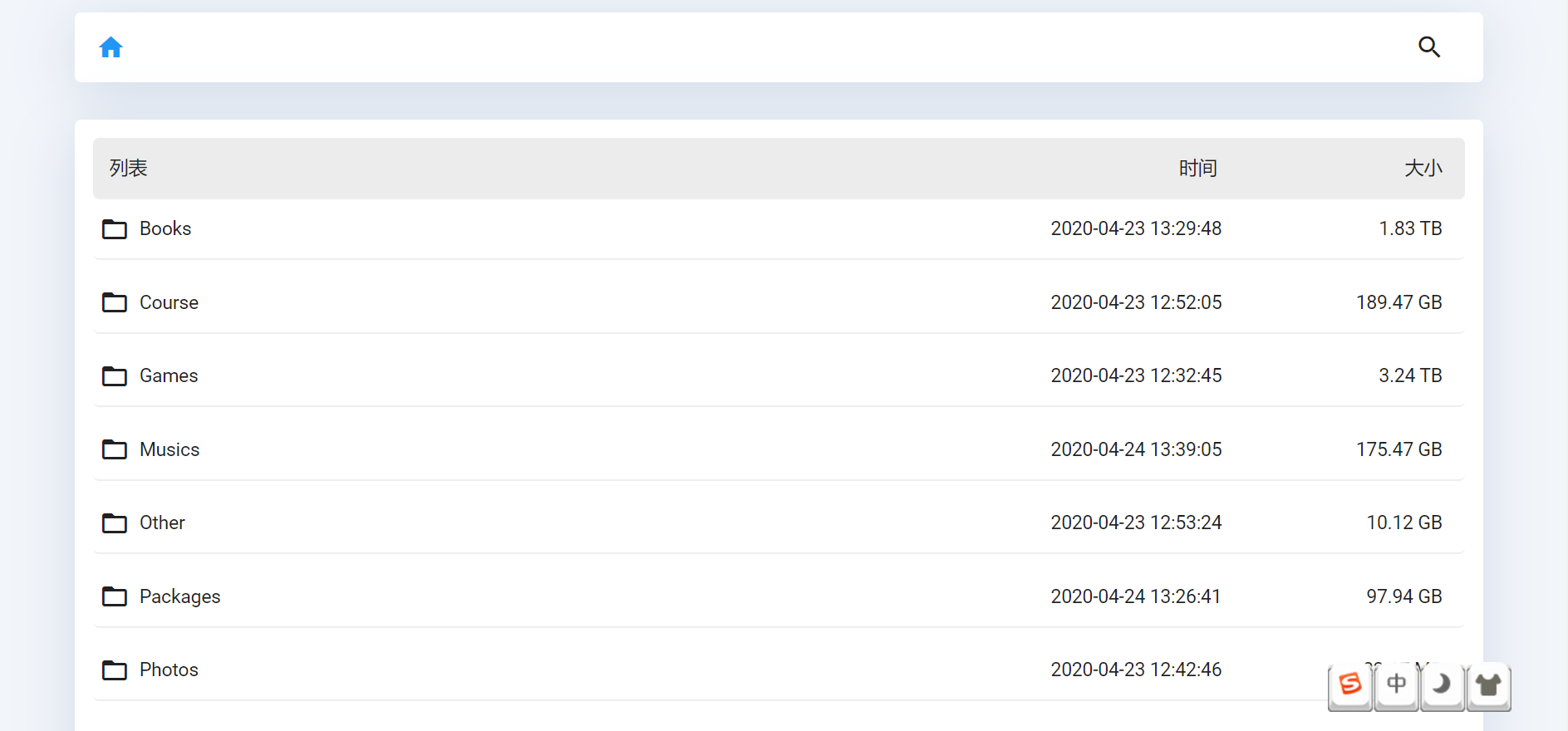Viewport: 1568px width, 731px height.
Task: Click the Musics folder icon
Action: 115,449
